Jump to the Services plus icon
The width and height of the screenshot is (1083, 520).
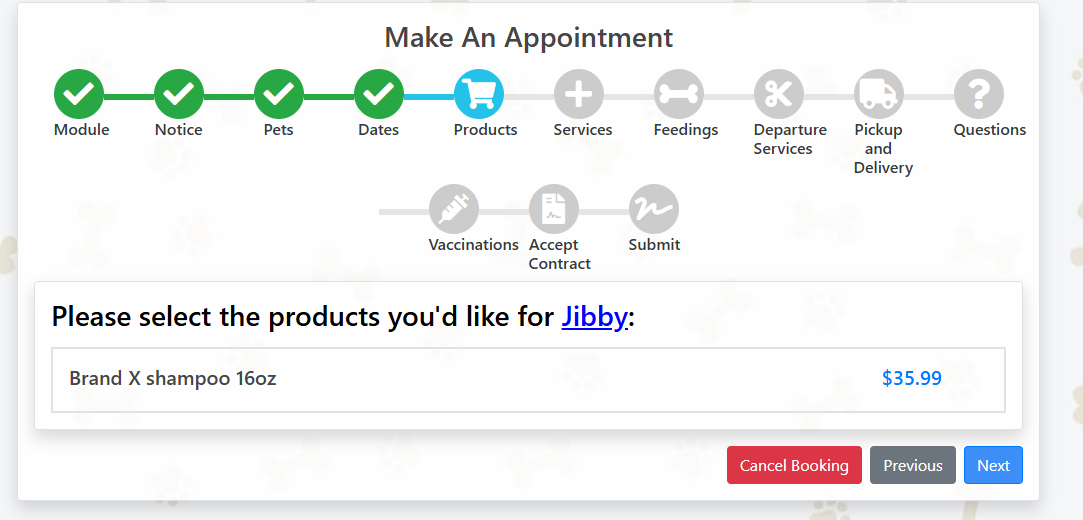[579, 94]
